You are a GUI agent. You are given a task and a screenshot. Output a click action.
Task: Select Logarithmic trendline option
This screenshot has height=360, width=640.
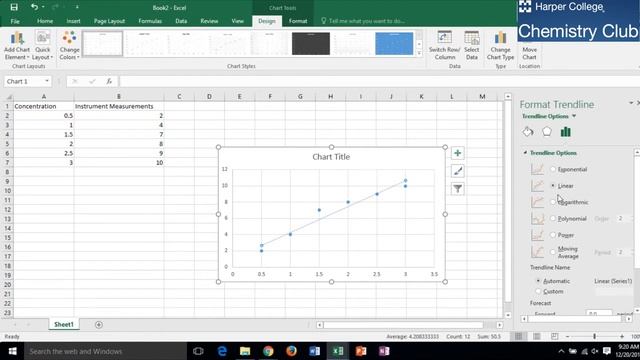point(553,202)
